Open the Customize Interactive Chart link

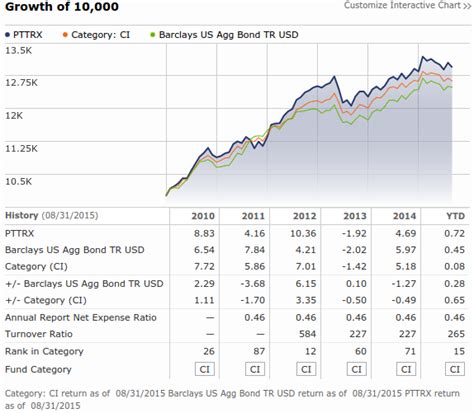[408, 5]
